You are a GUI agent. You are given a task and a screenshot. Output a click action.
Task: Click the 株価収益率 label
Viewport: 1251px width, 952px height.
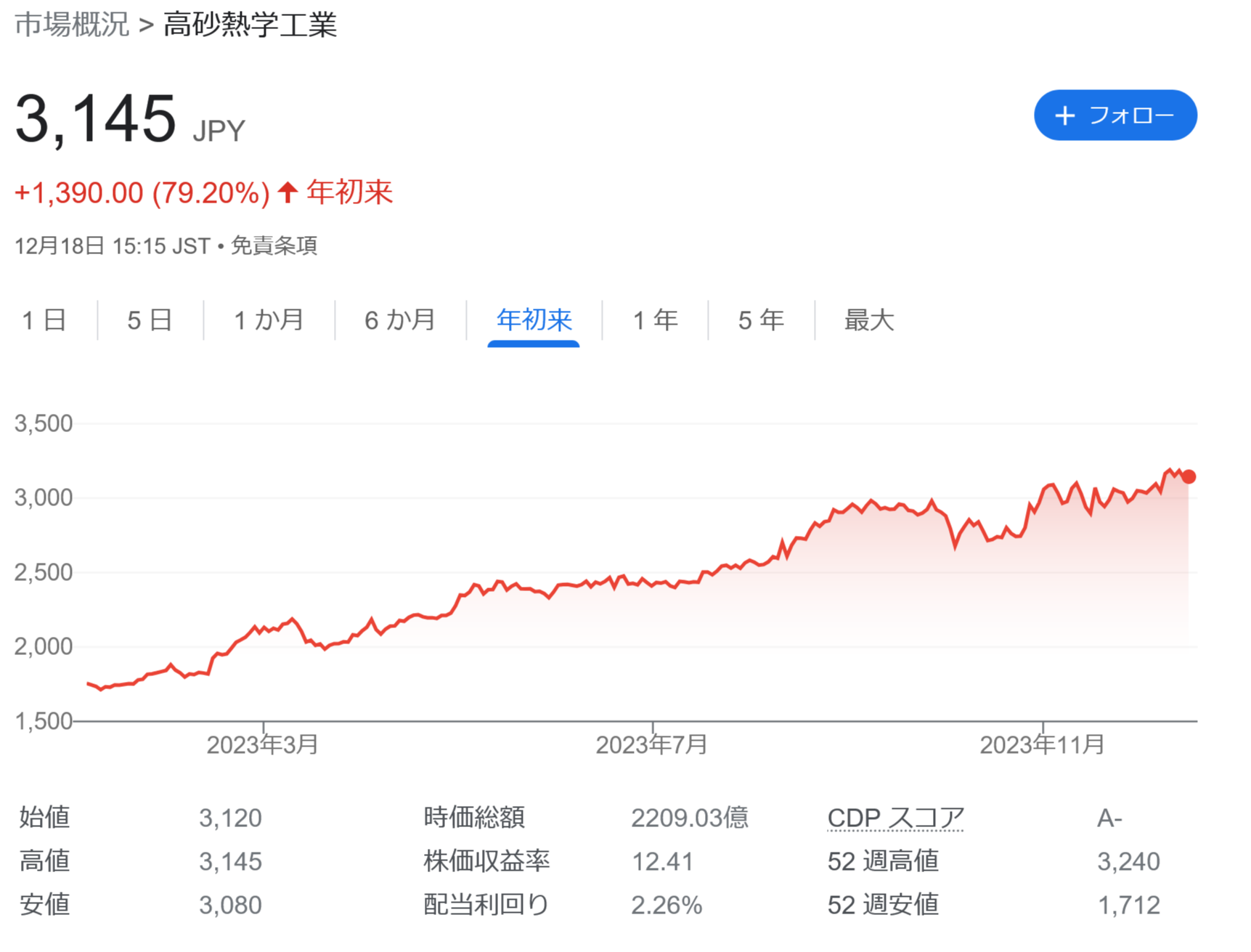pos(486,862)
